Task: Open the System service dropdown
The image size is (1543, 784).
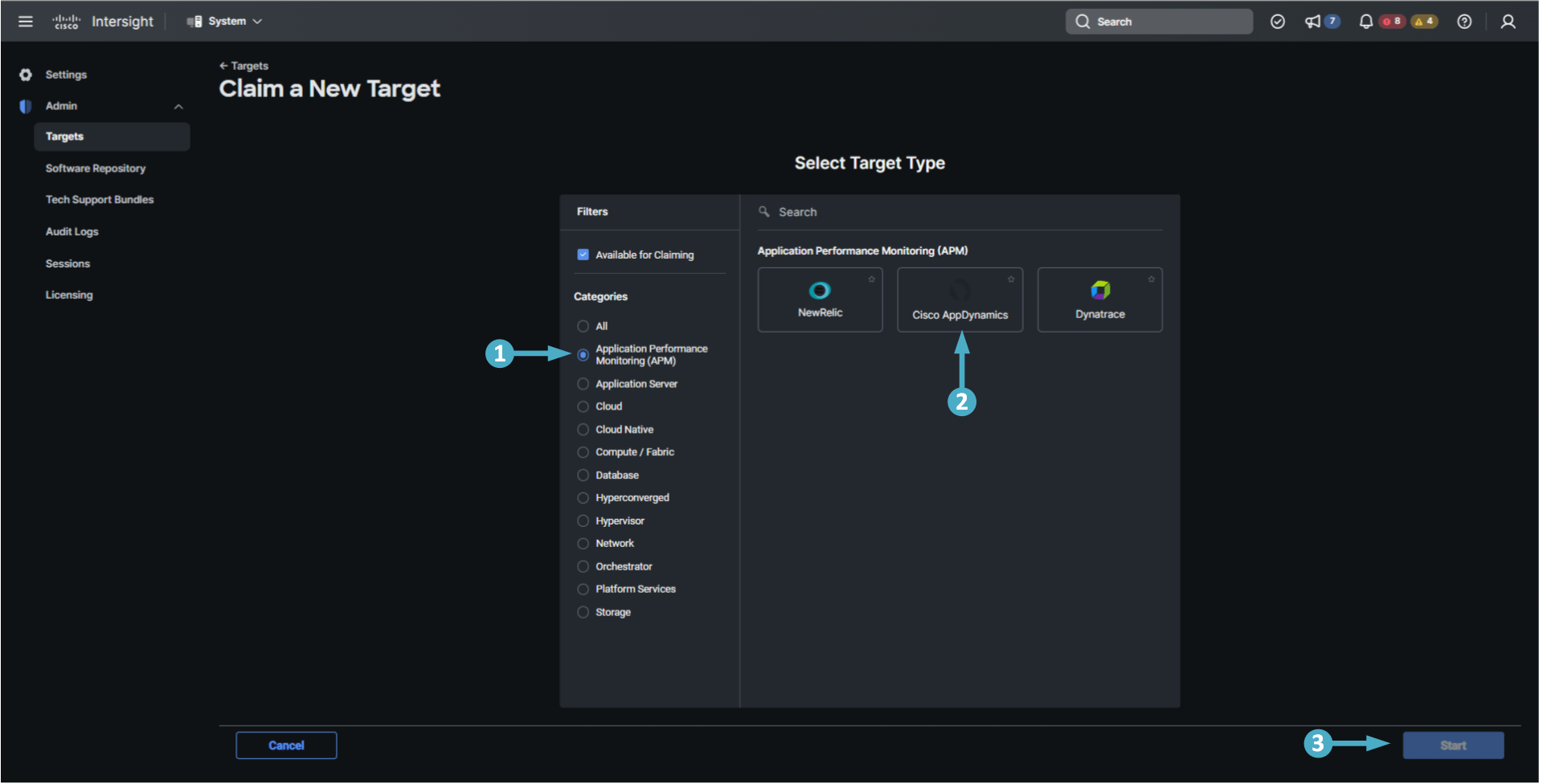Action: coord(225,22)
